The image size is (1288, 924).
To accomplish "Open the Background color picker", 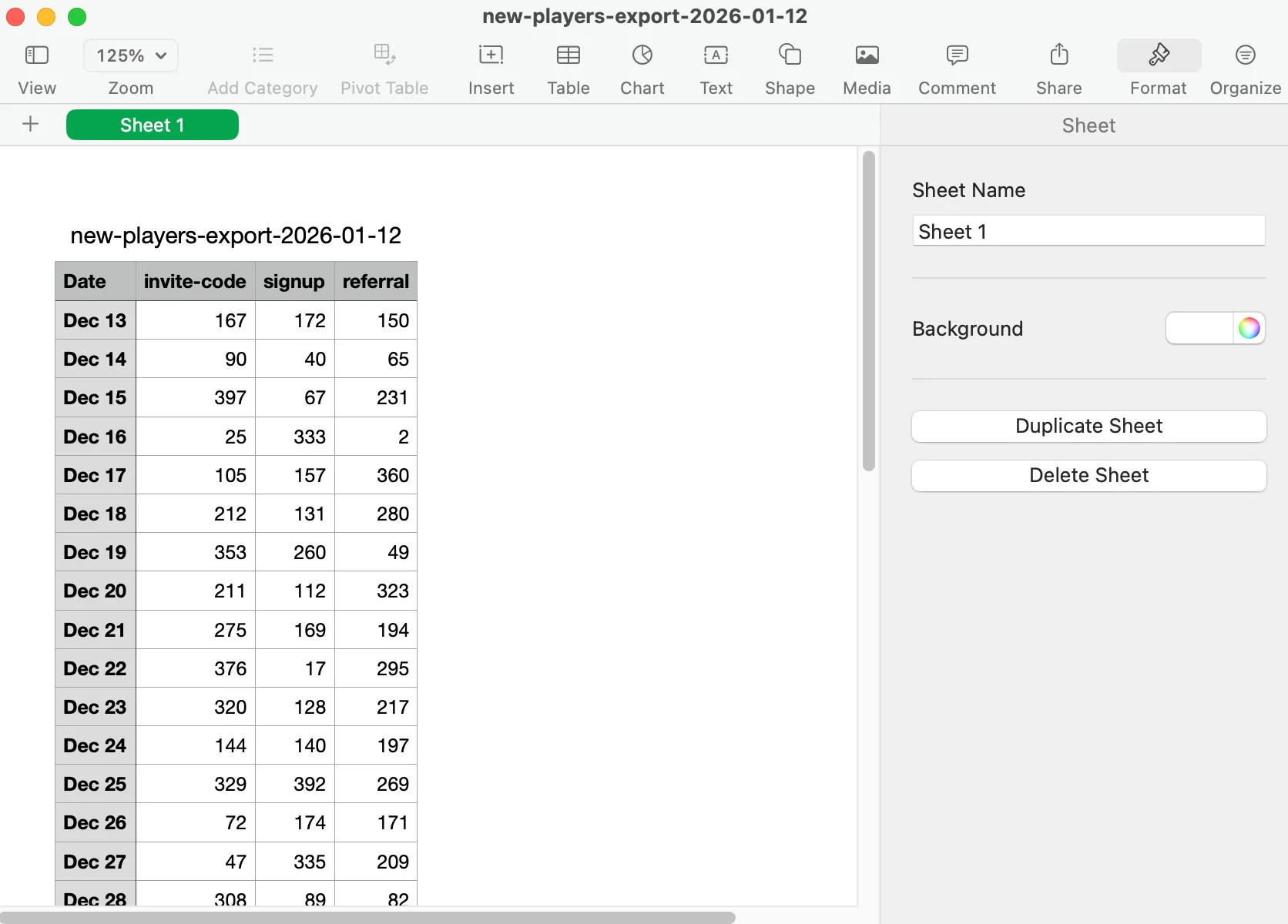I will [x=1249, y=328].
